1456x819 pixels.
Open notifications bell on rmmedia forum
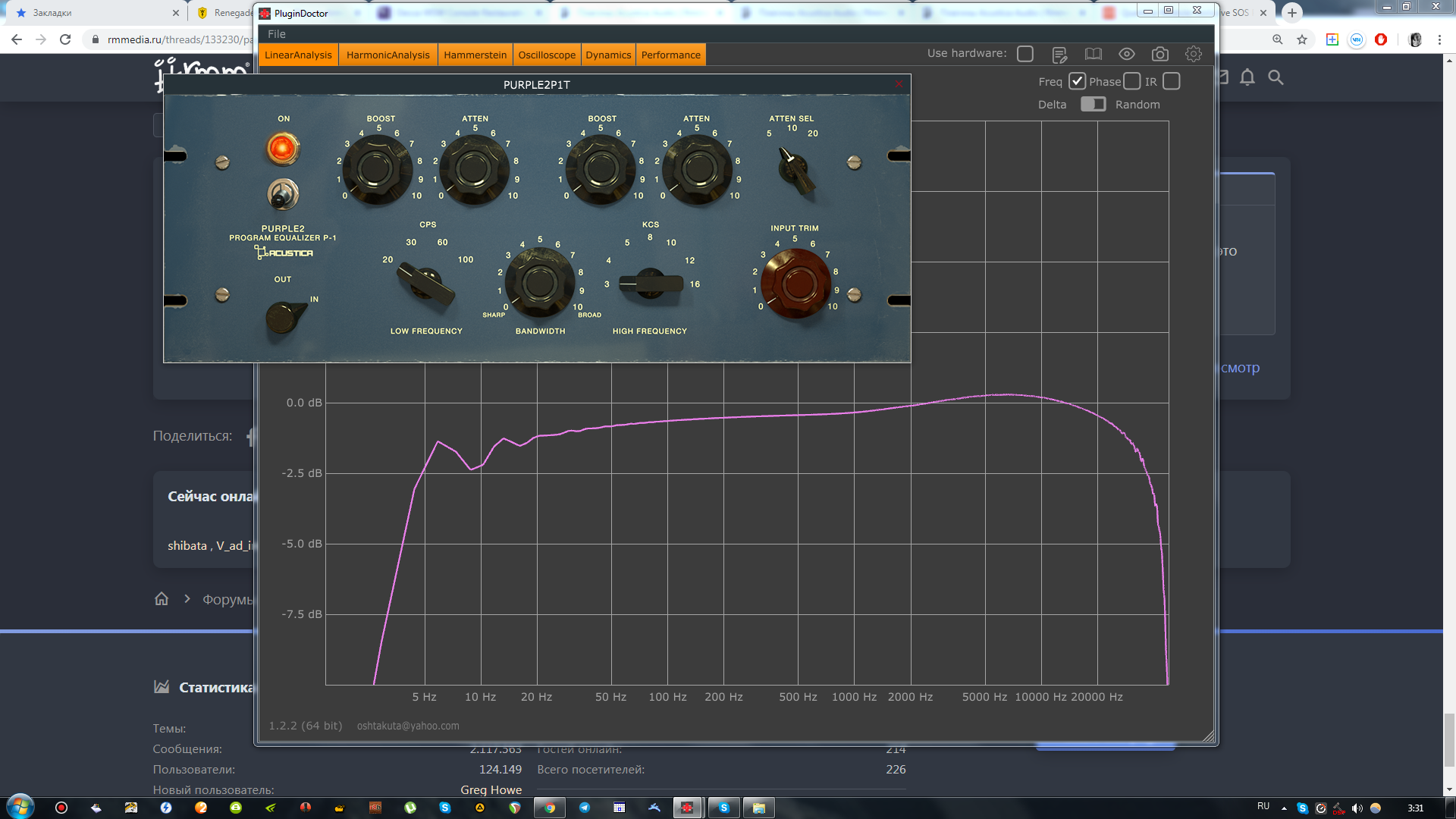(1247, 77)
